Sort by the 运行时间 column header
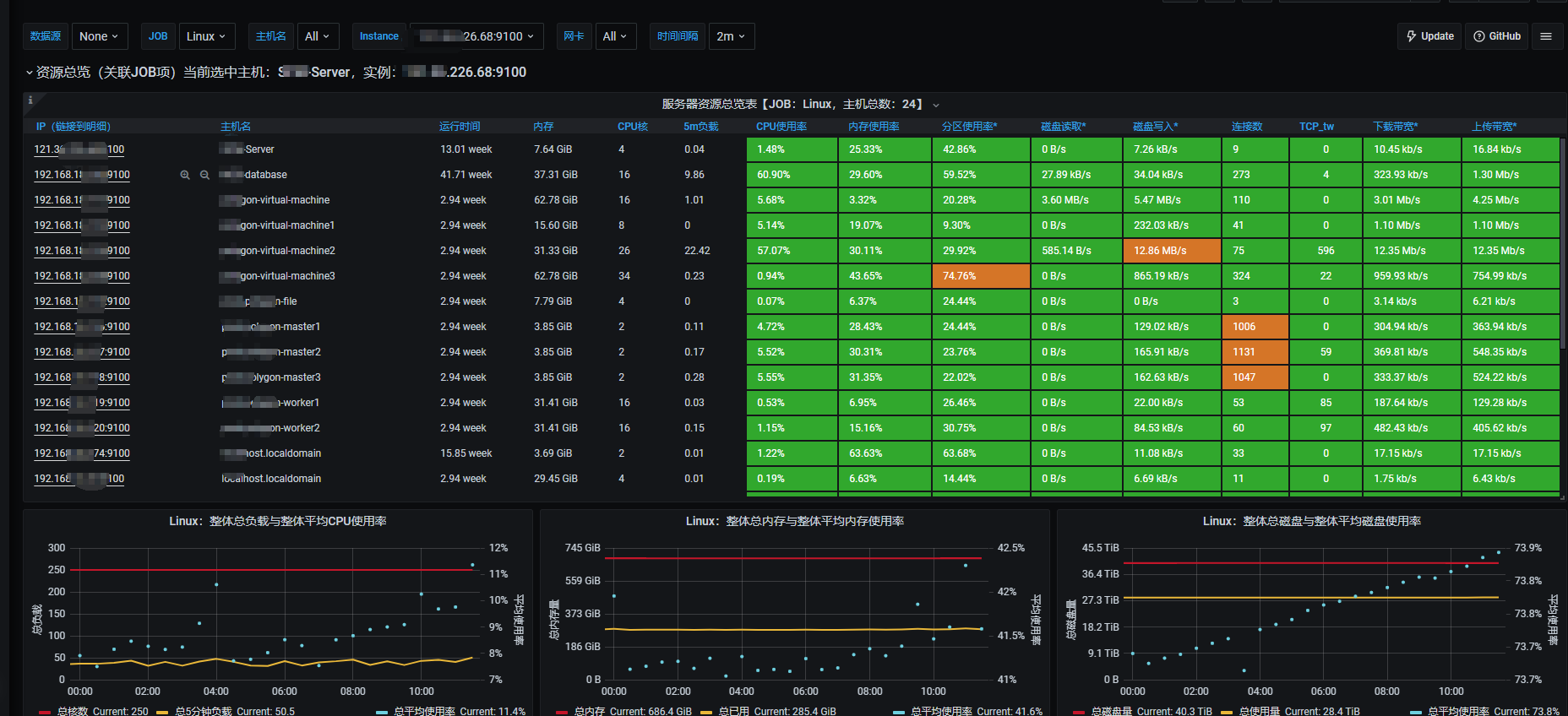The height and width of the screenshot is (716, 1568). tap(460, 127)
